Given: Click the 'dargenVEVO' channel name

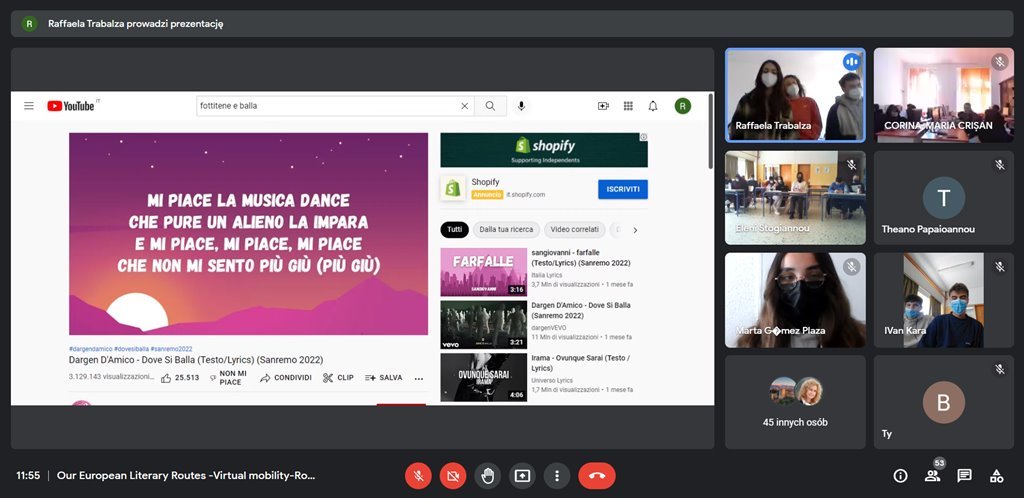Looking at the screenshot, I should point(549,328).
